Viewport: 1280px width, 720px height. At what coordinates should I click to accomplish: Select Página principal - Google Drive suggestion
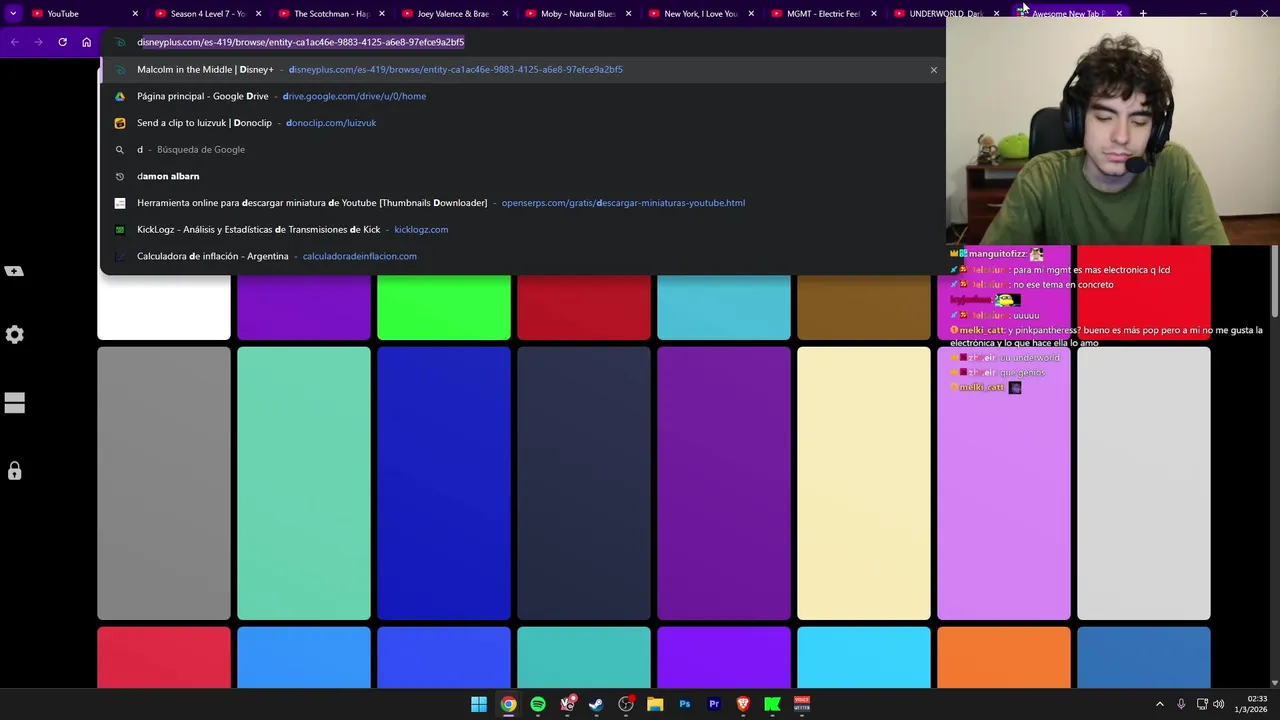point(522,96)
